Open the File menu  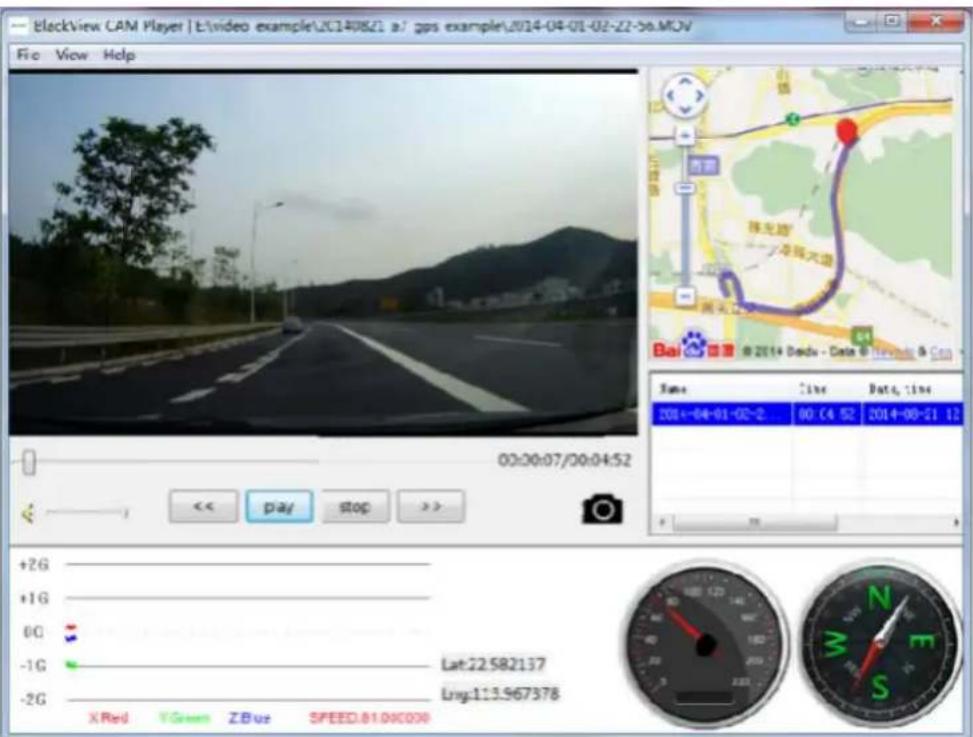click(x=28, y=55)
